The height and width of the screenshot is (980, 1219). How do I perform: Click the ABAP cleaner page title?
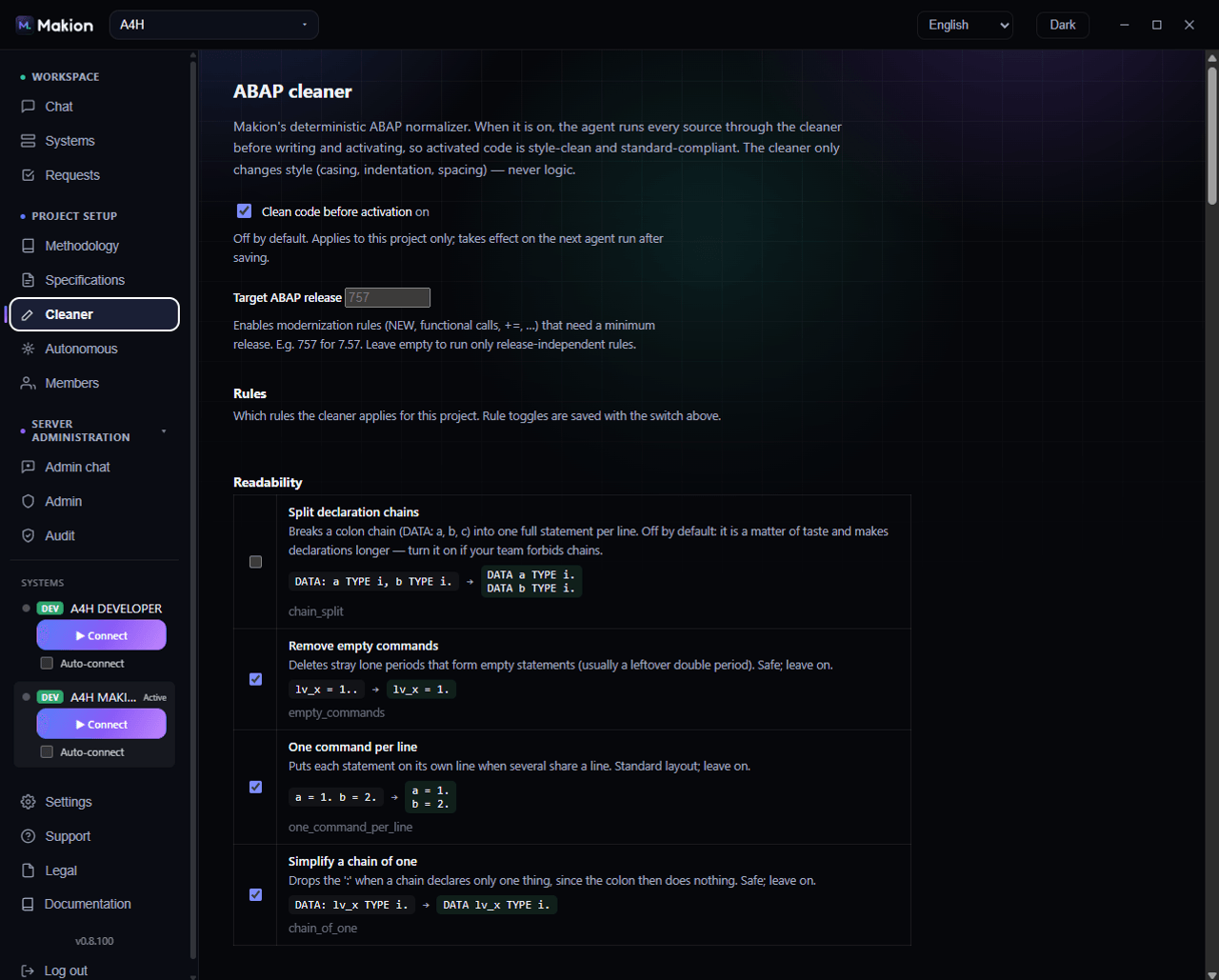point(292,91)
